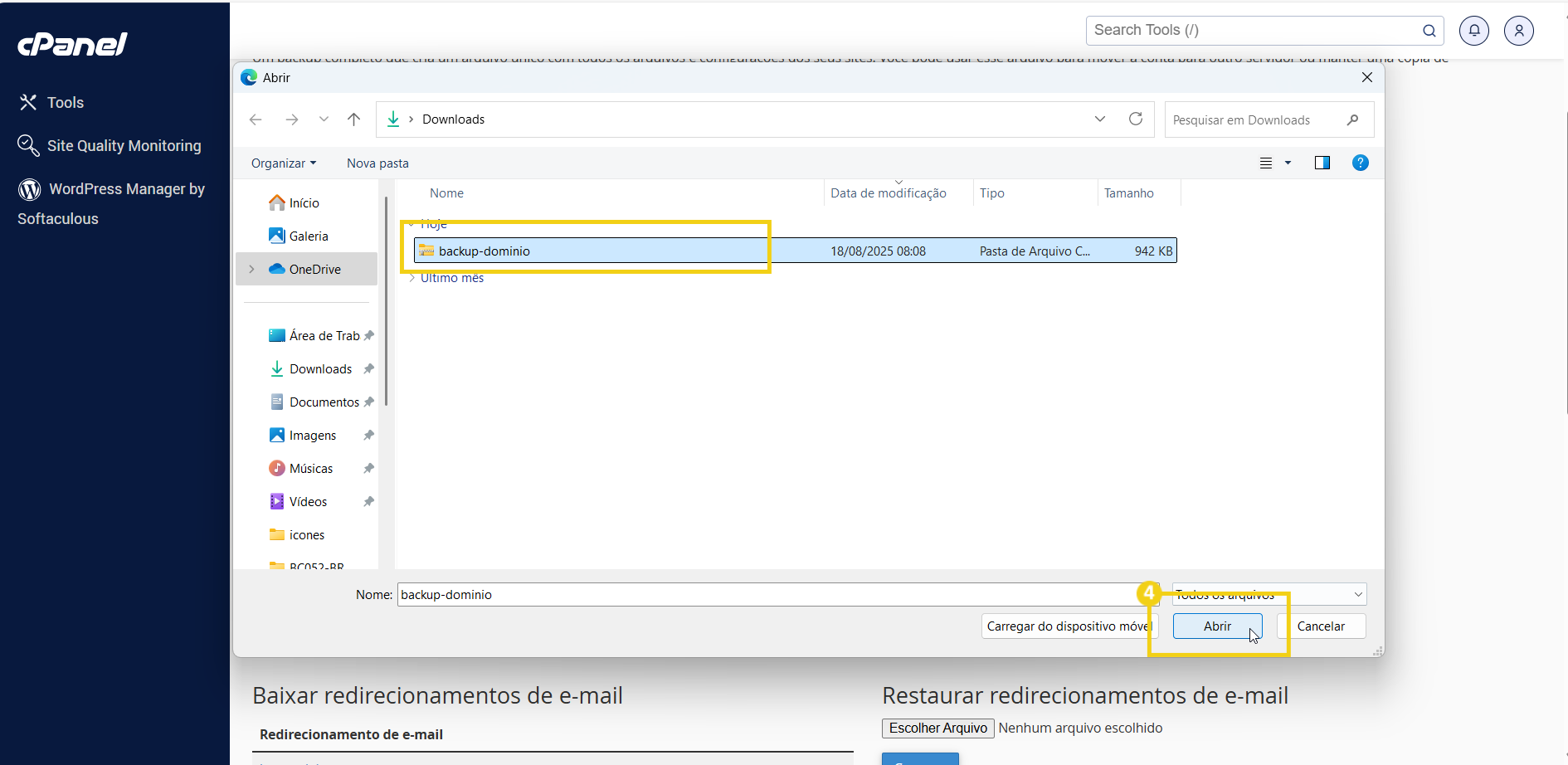Sort by the Tipo column

991,192
